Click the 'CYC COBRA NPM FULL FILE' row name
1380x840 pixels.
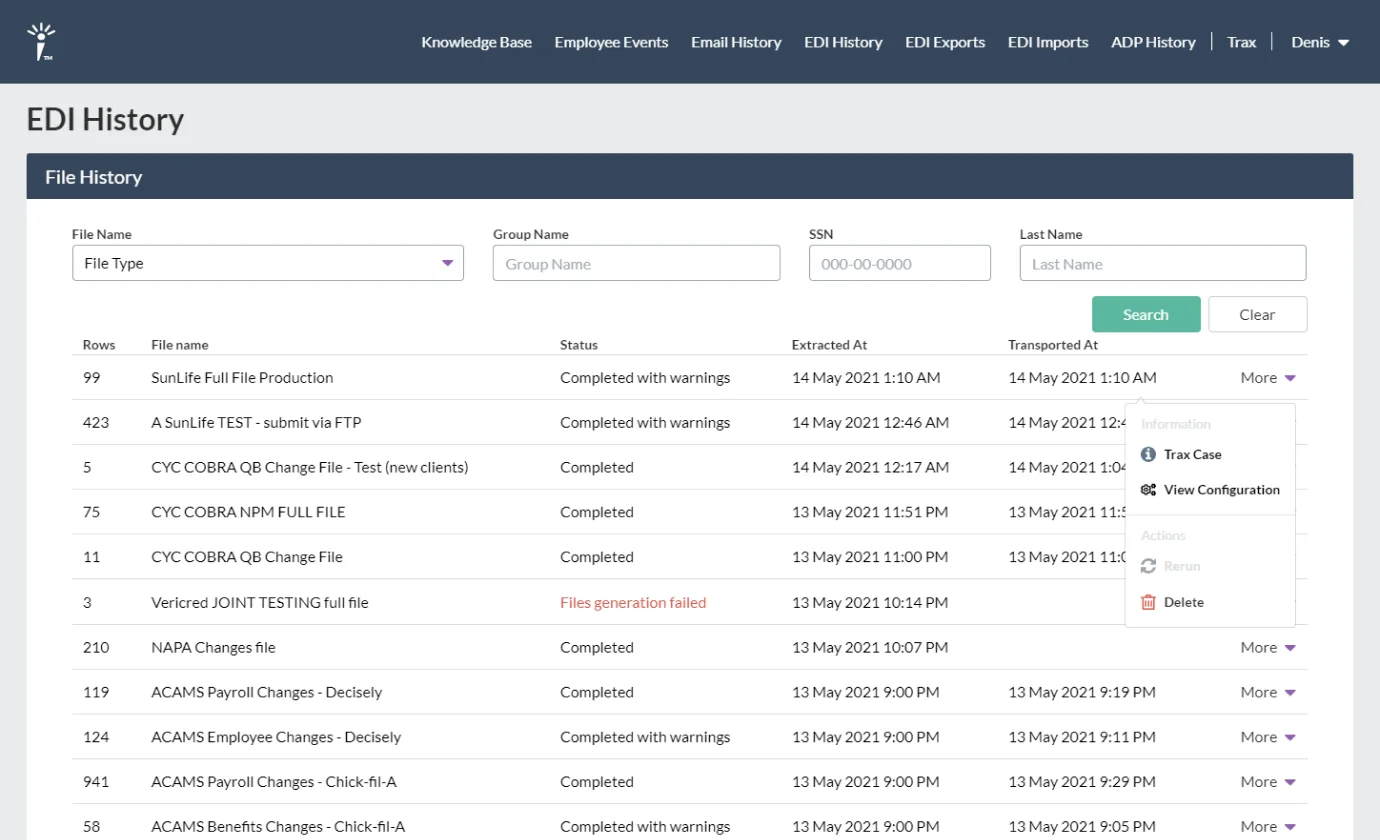click(x=248, y=512)
